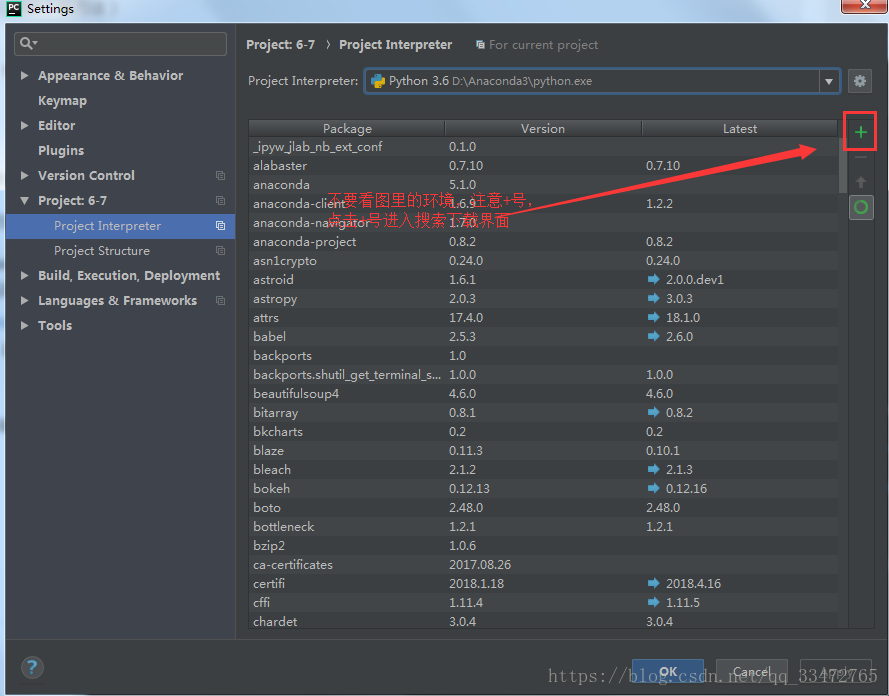Image resolution: width=889 pixels, height=696 pixels.
Task: Click the project-level icon beside Project Structure
Action: click(221, 251)
